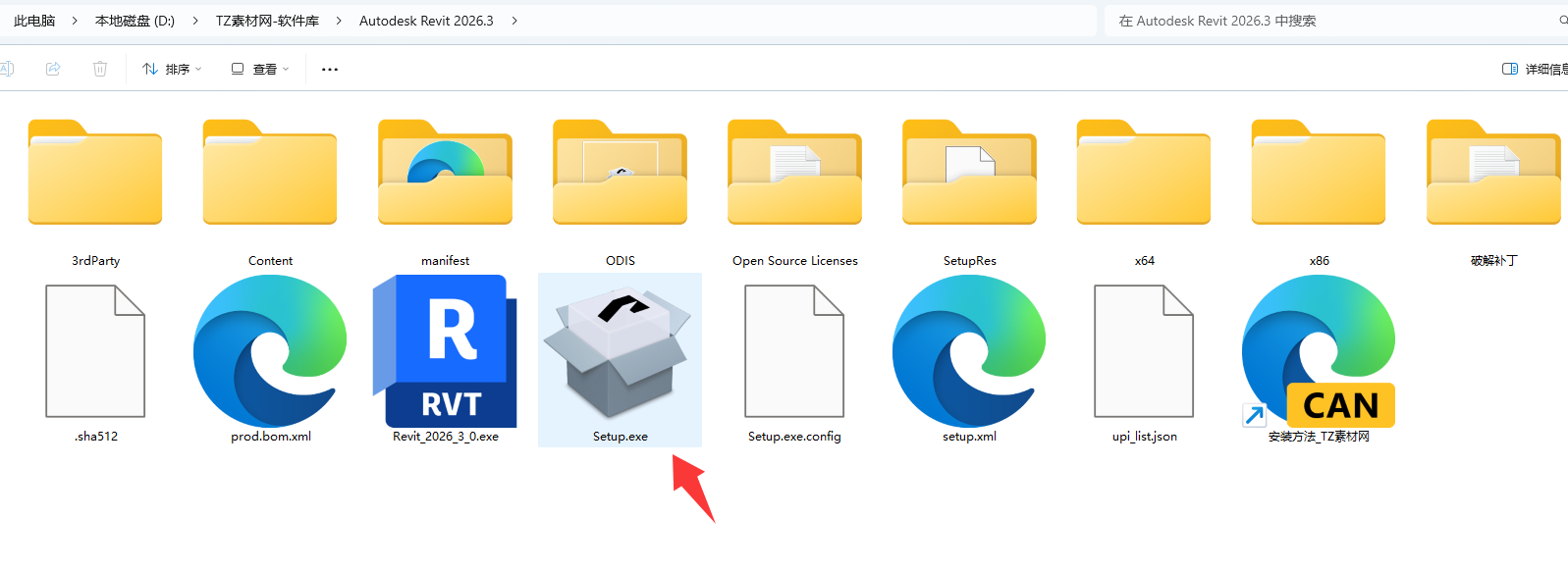Toggle the 详细信息 details pane
Viewport: 1568px width, 572px height.
(x=1535, y=69)
